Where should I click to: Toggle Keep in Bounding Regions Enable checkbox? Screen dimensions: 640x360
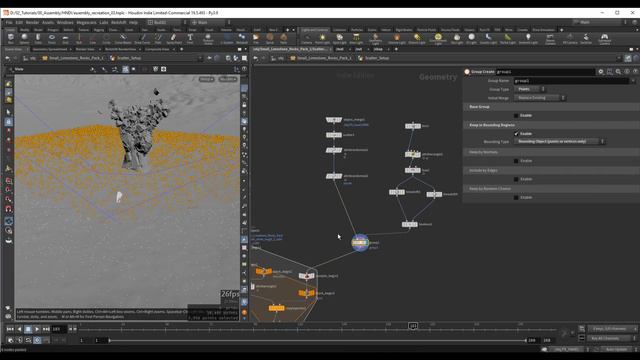click(x=516, y=134)
